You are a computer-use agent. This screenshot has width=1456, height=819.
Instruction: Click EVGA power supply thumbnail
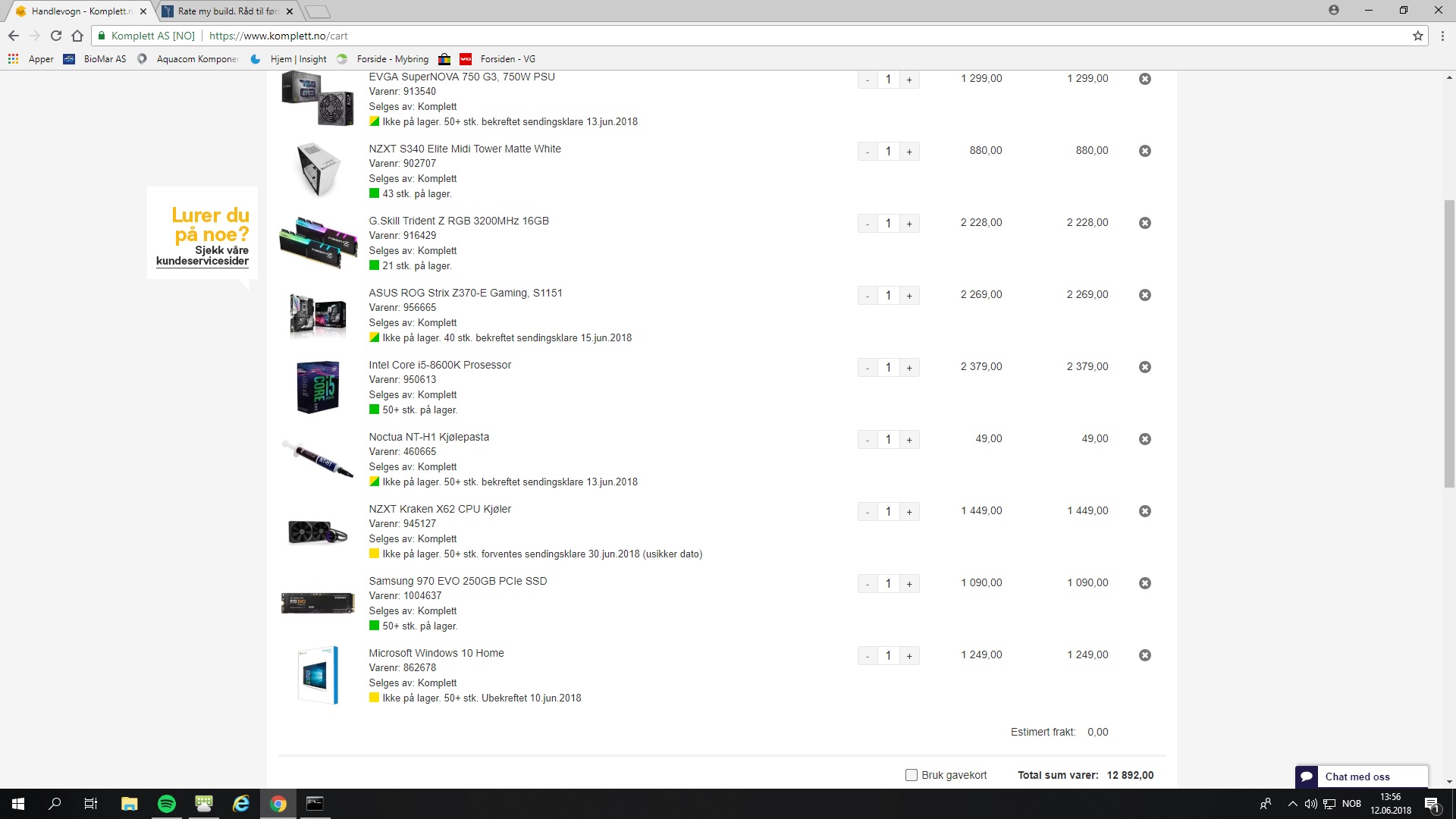[x=318, y=98]
